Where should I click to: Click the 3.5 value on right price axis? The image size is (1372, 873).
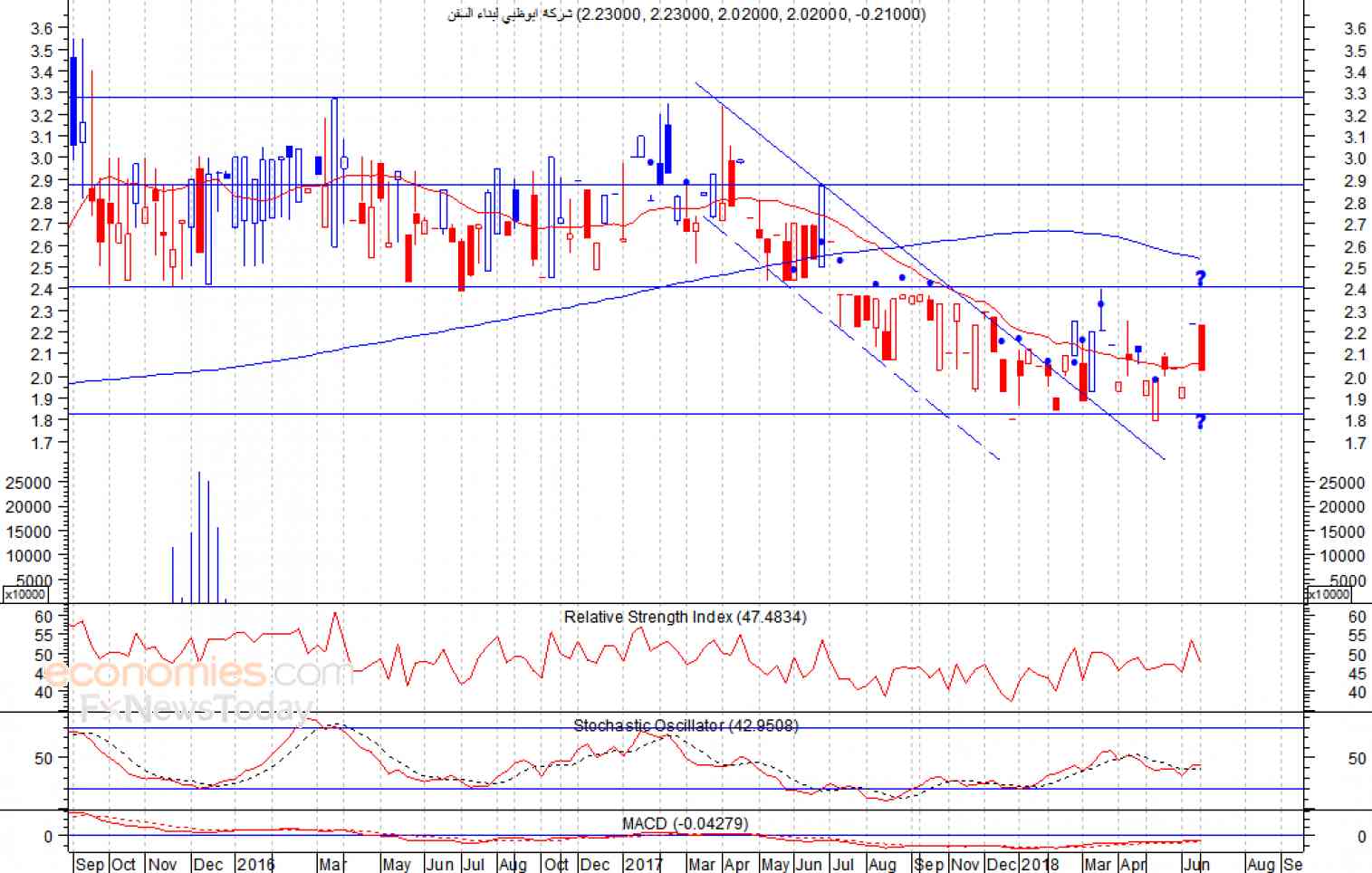pyautogui.click(x=1355, y=51)
